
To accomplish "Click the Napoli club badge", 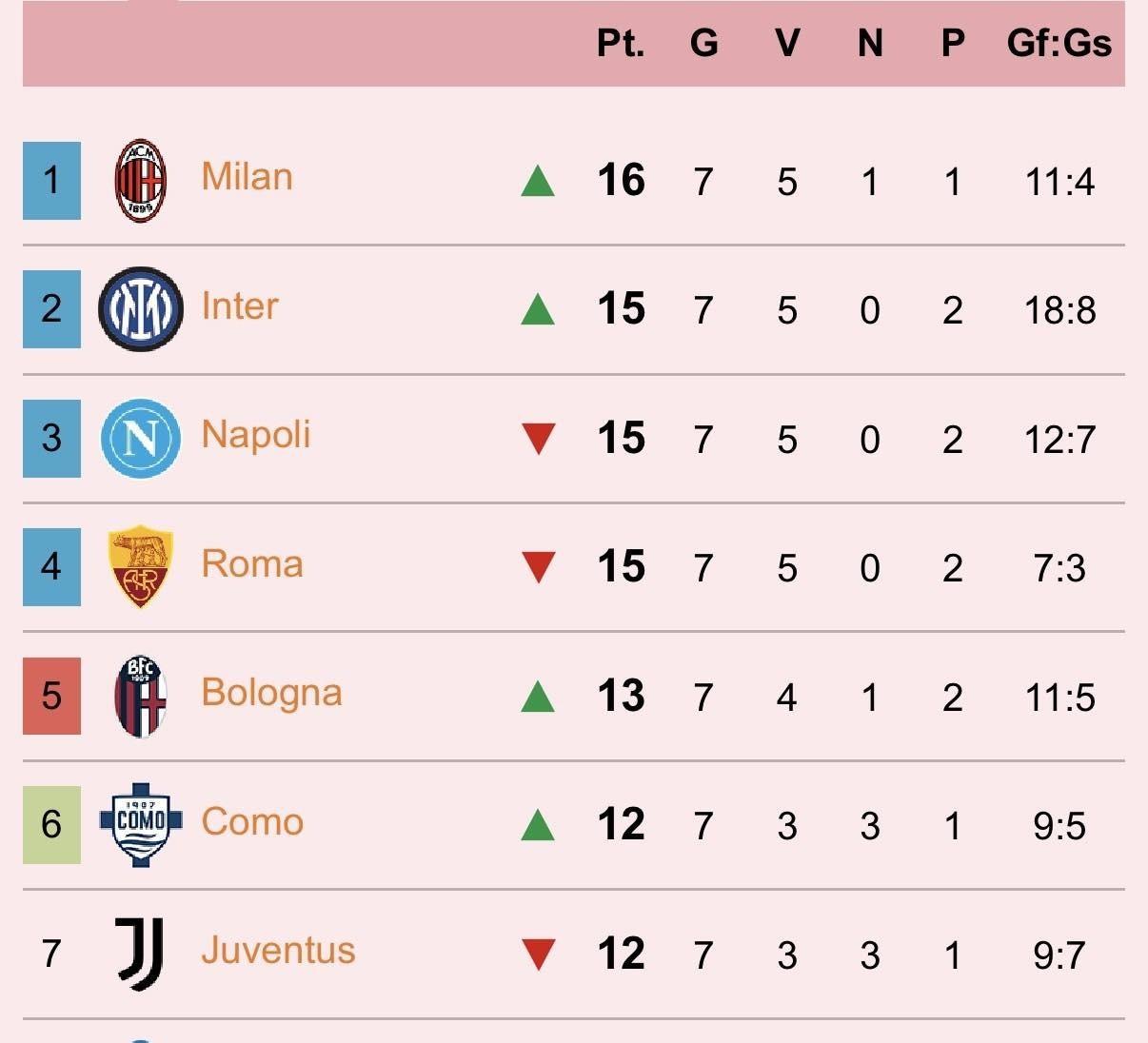I will pos(140,438).
